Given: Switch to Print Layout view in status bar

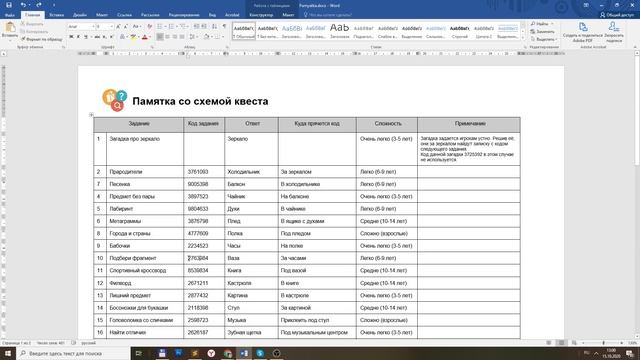Looking at the screenshot, I should (x=562, y=343).
